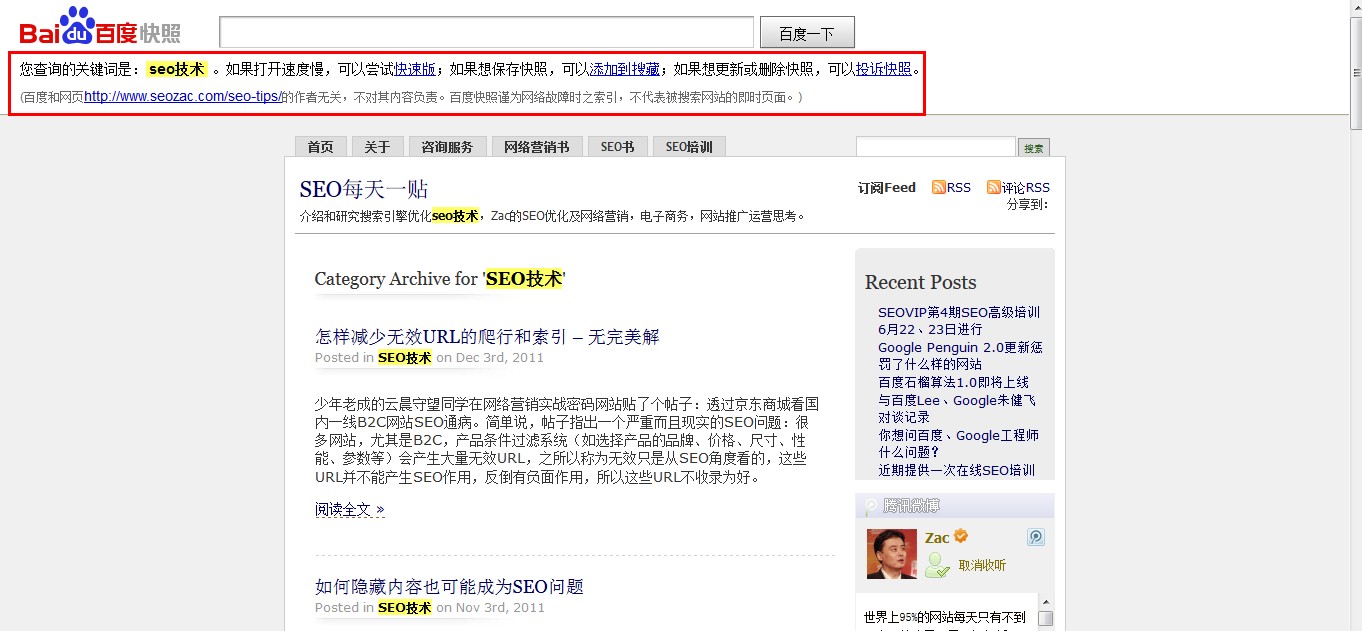The image size is (1362, 631).
Task: Switch to the 首页 tab
Action: pos(320,145)
